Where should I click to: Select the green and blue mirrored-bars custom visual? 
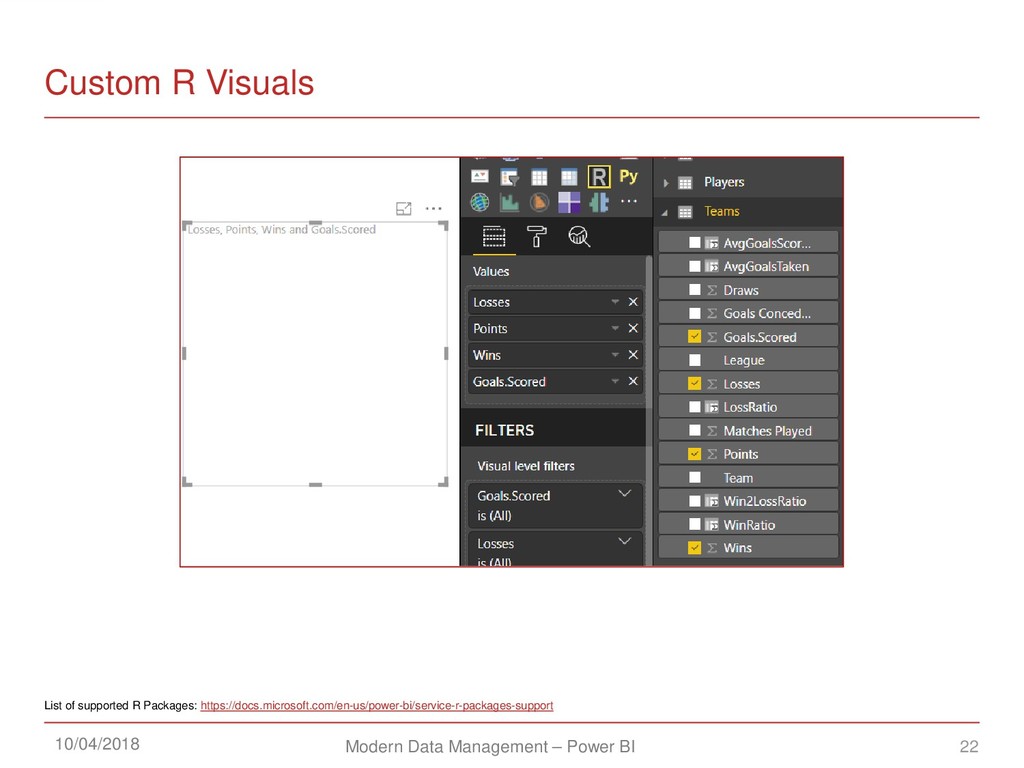point(599,202)
